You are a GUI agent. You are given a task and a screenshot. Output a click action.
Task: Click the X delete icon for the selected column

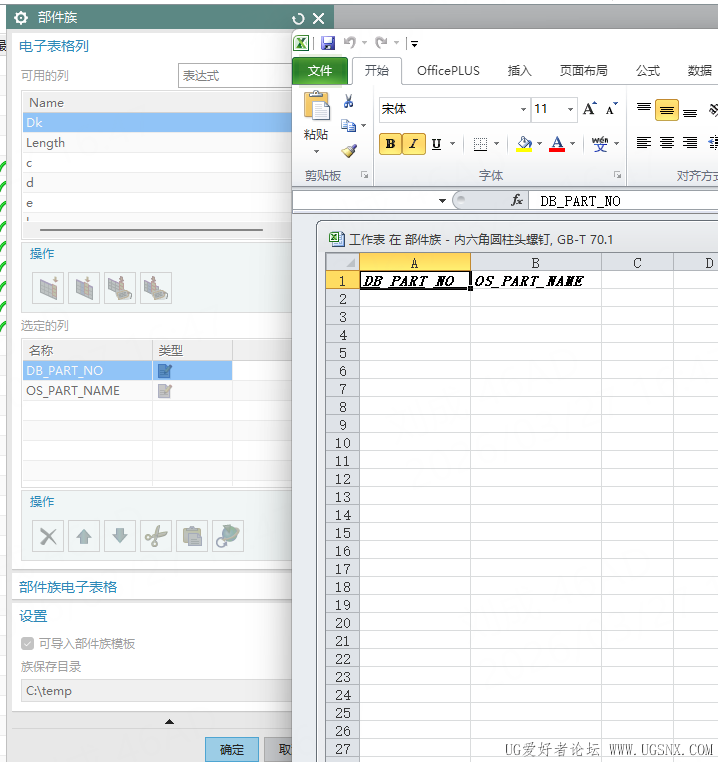pyautogui.click(x=48, y=536)
